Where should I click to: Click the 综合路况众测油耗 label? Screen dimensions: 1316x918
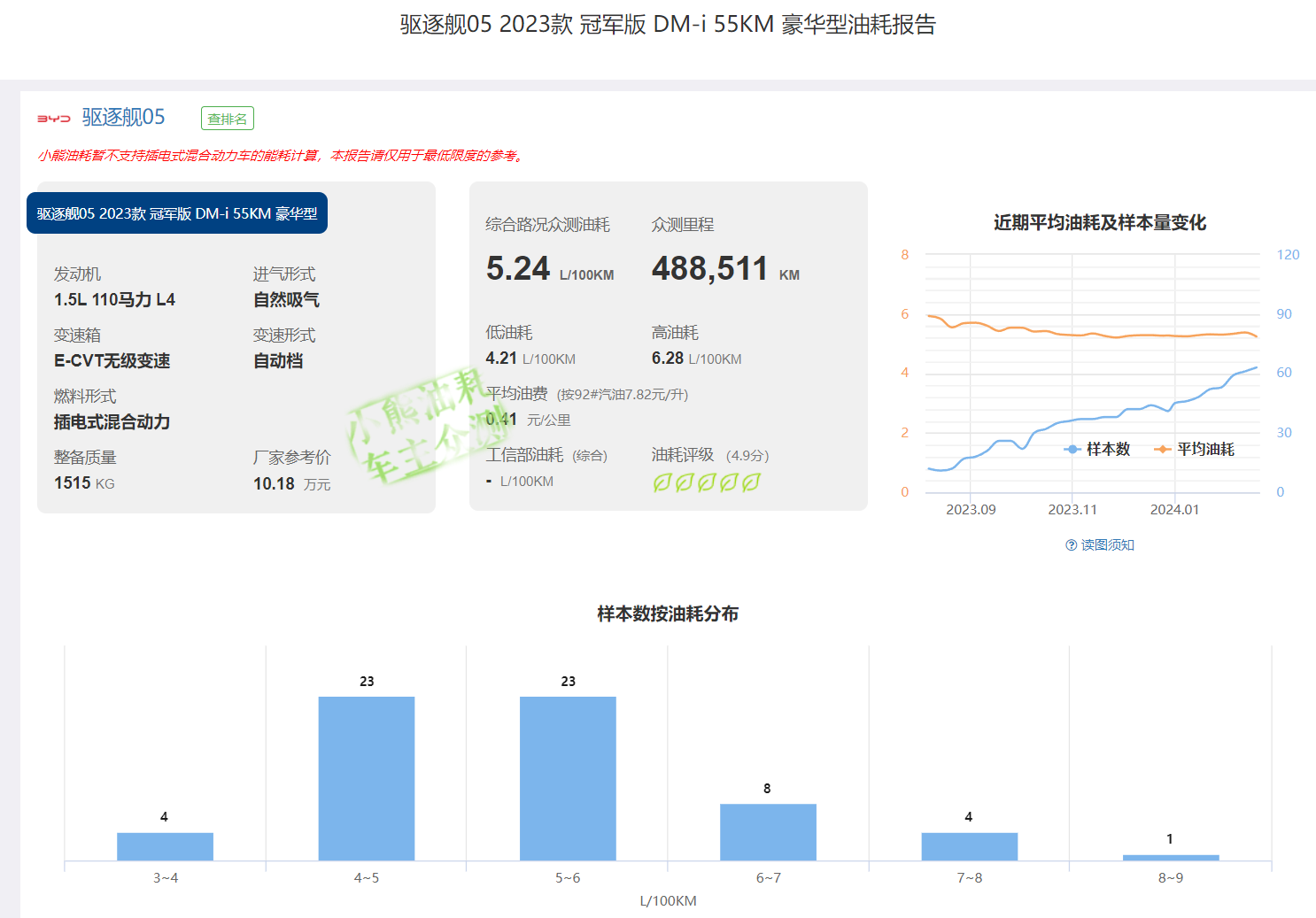pos(547,225)
